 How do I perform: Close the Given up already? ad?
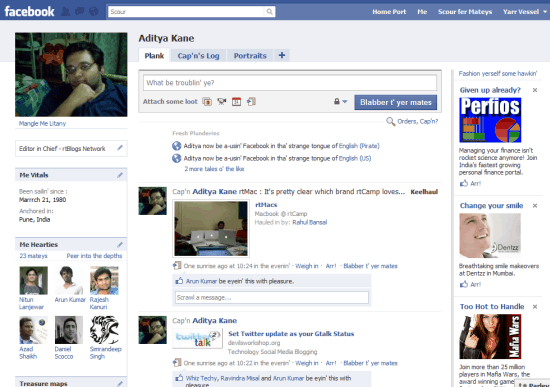[x=535, y=90]
